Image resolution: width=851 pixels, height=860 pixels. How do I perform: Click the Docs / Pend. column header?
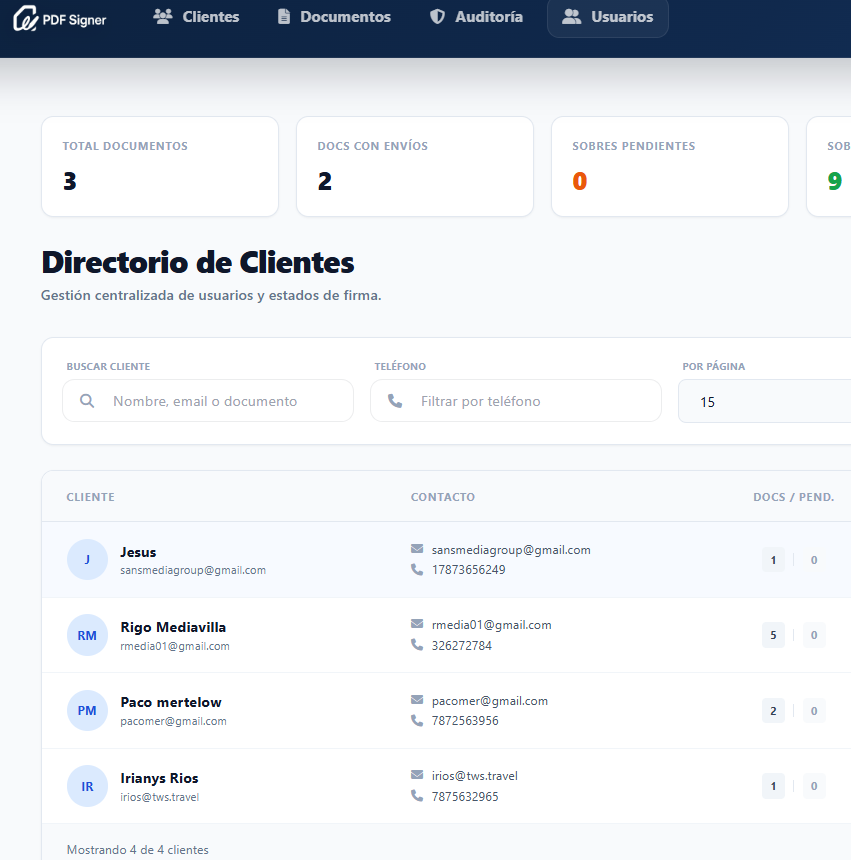click(793, 497)
